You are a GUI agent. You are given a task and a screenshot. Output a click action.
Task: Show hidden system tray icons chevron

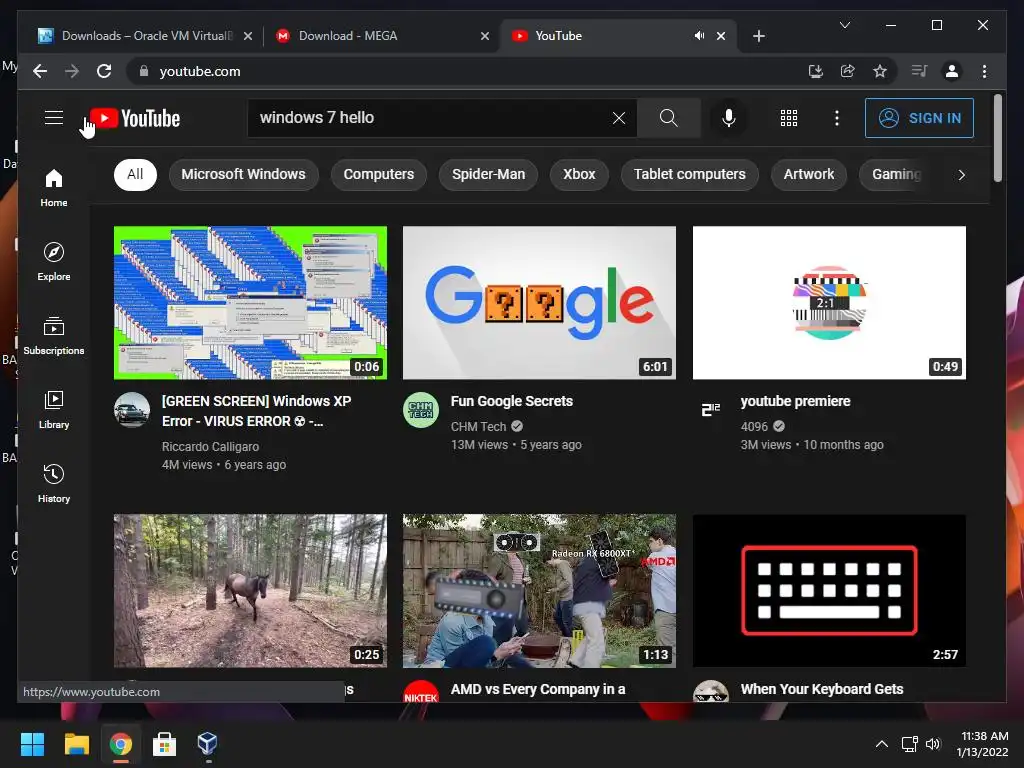click(x=882, y=744)
